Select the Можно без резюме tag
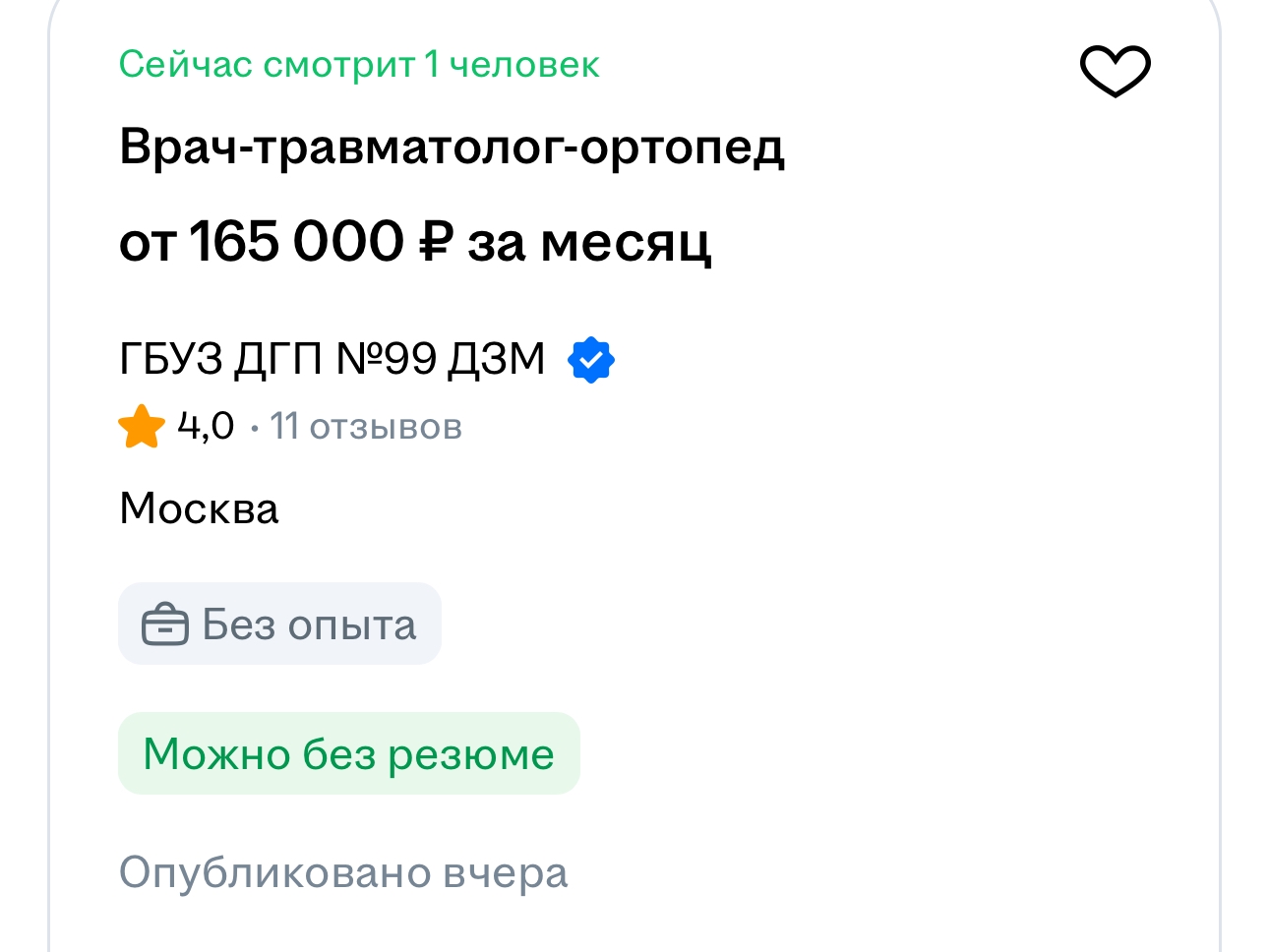This screenshot has width=1269, height=952. pyautogui.click(x=348, y=754)
